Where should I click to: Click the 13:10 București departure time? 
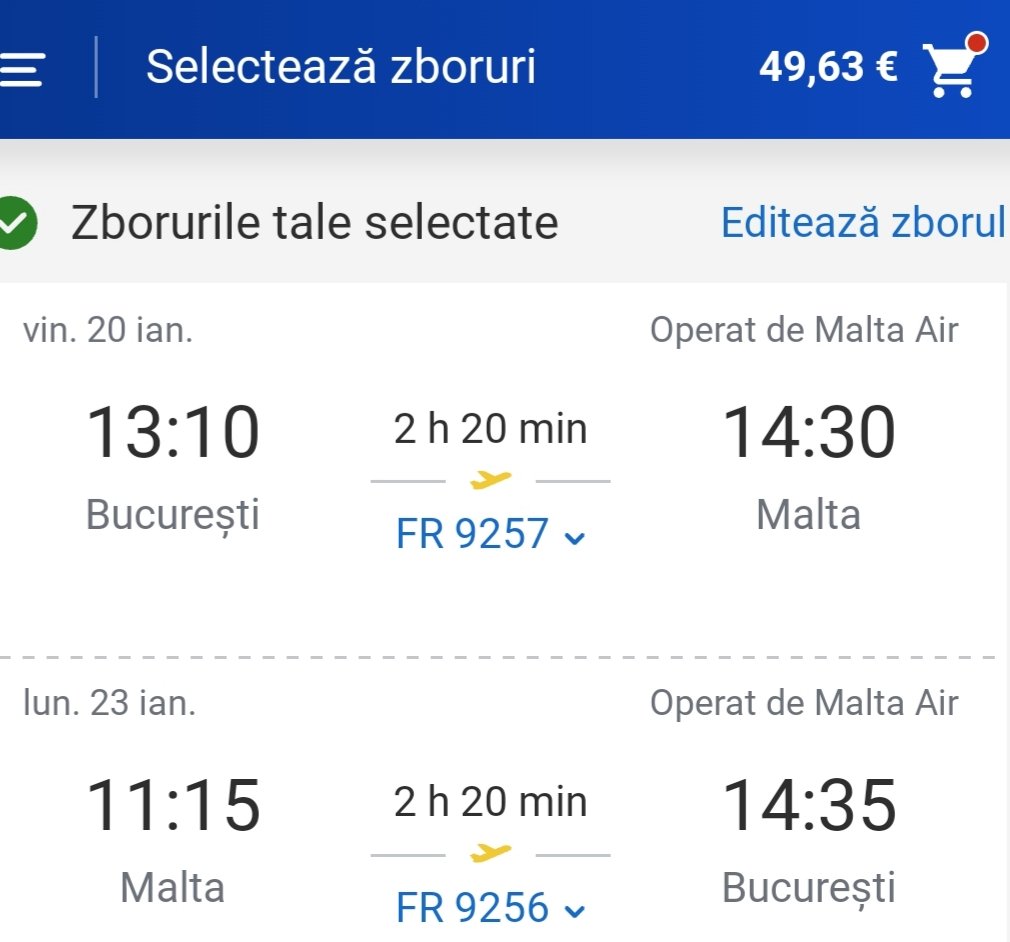point(173,433)
